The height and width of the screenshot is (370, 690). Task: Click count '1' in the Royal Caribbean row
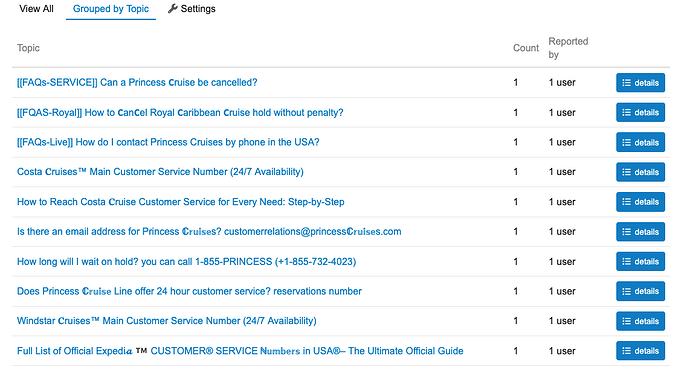coord(515,112)
